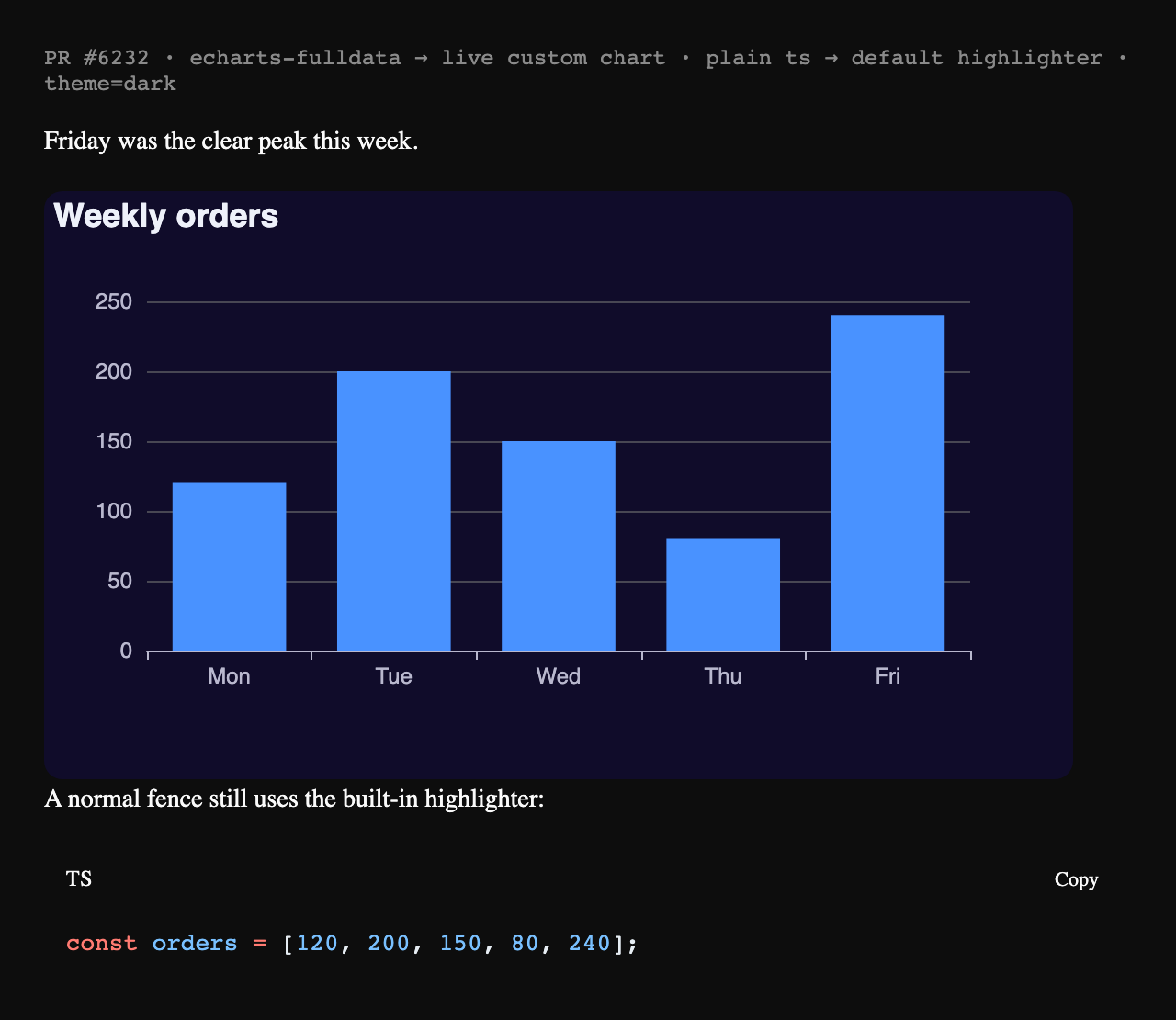This screenshot has height=1020, width=1176.
Task: Select the Tue bar in chart
Action: (x=394, y=511)
